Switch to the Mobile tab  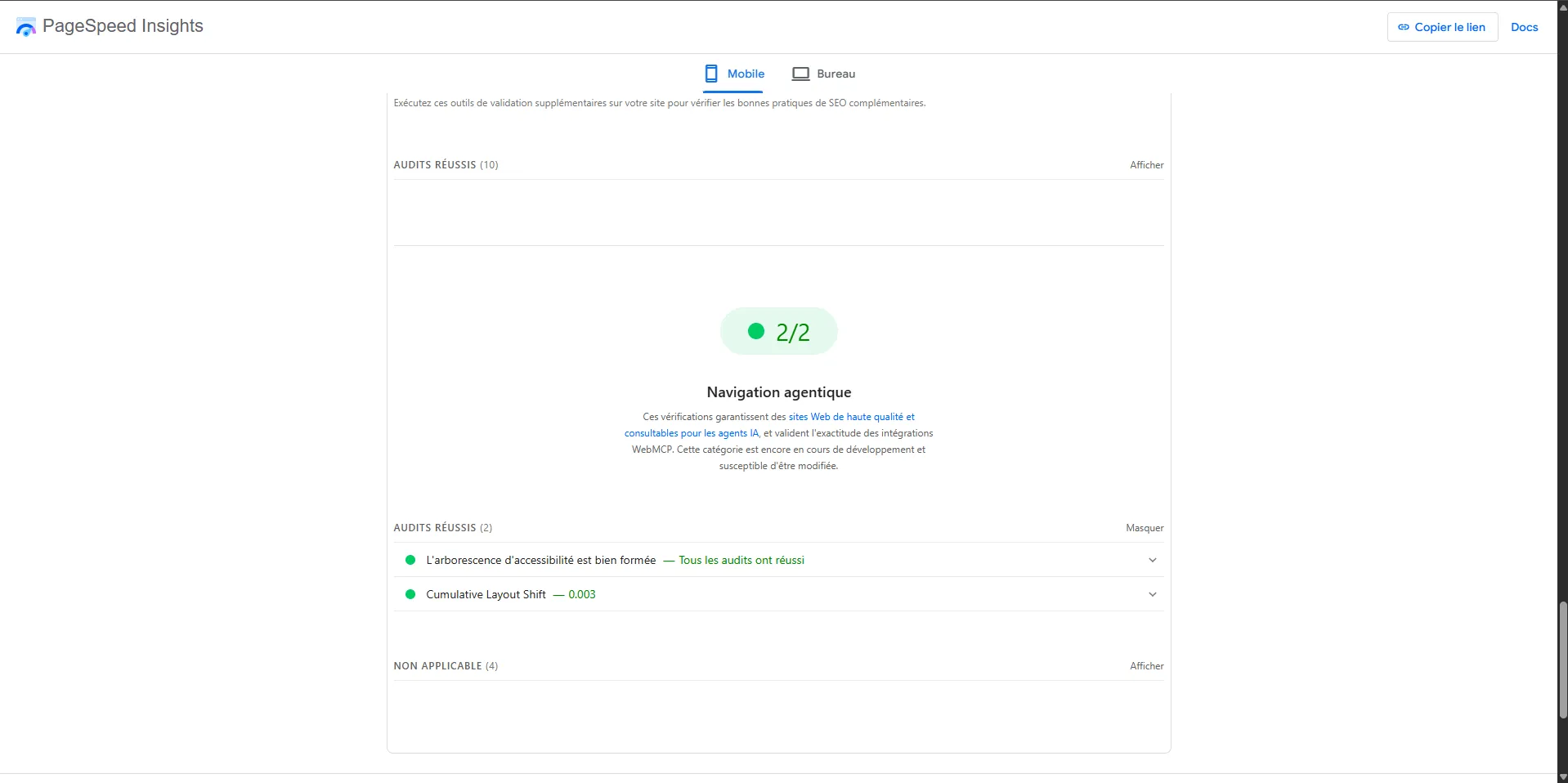coord(733,74)
